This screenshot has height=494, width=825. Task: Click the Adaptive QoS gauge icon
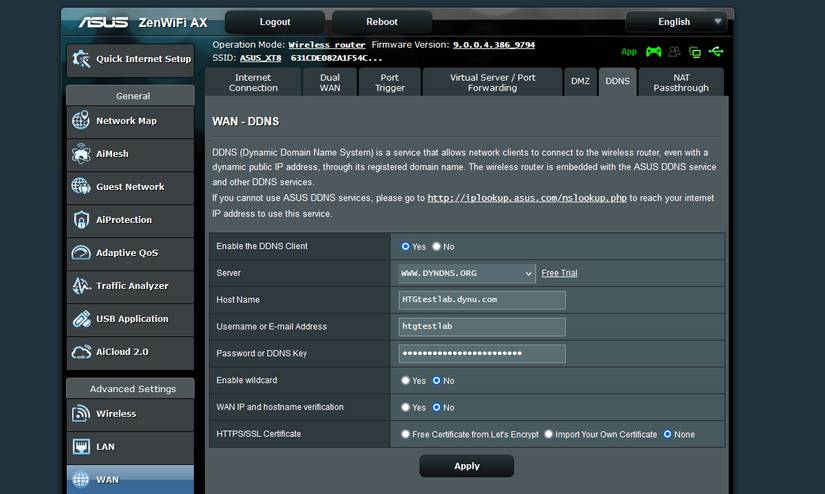81,253
